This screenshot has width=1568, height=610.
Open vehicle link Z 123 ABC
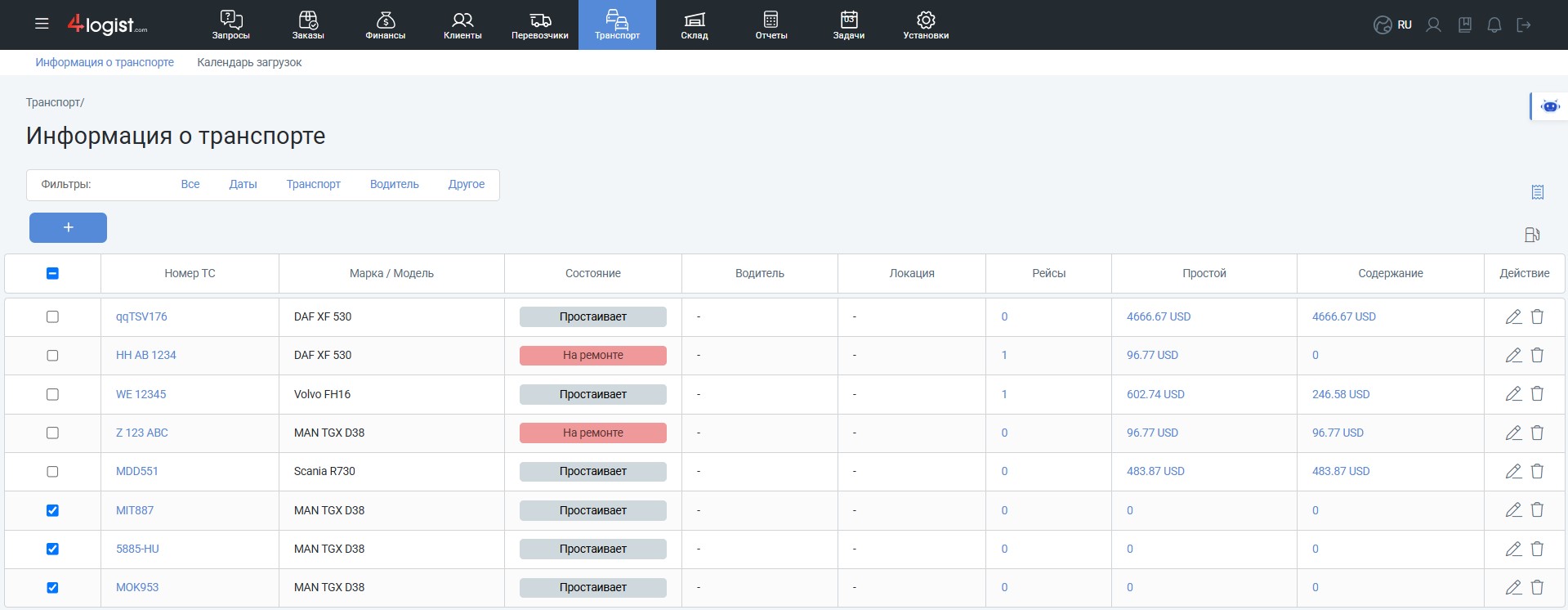coord(142,433)
